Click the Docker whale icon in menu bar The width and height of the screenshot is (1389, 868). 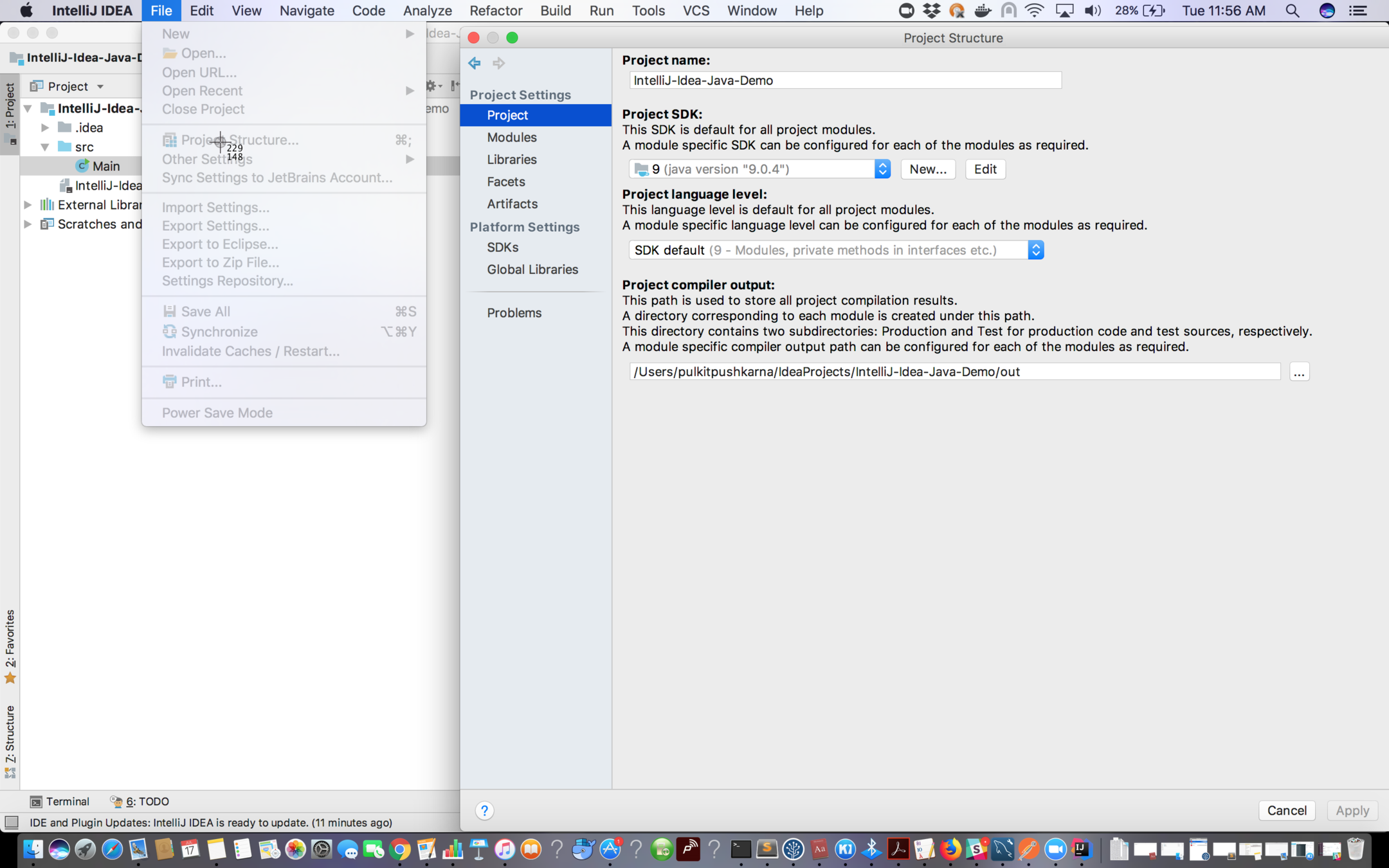983,10
